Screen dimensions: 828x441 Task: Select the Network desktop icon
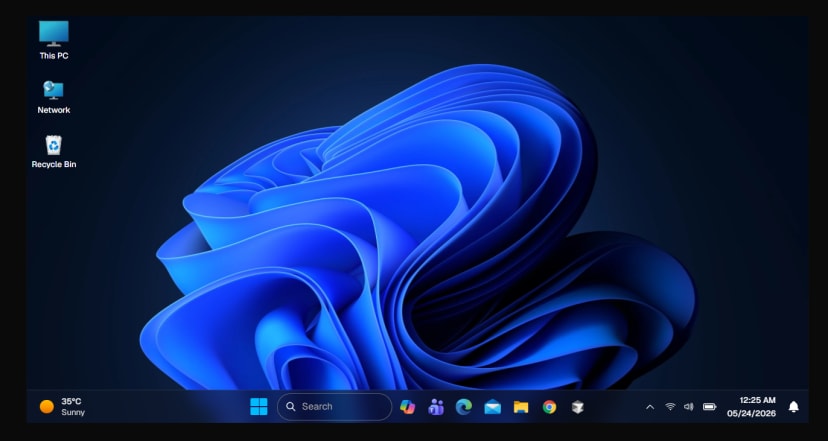click(53, 98)
